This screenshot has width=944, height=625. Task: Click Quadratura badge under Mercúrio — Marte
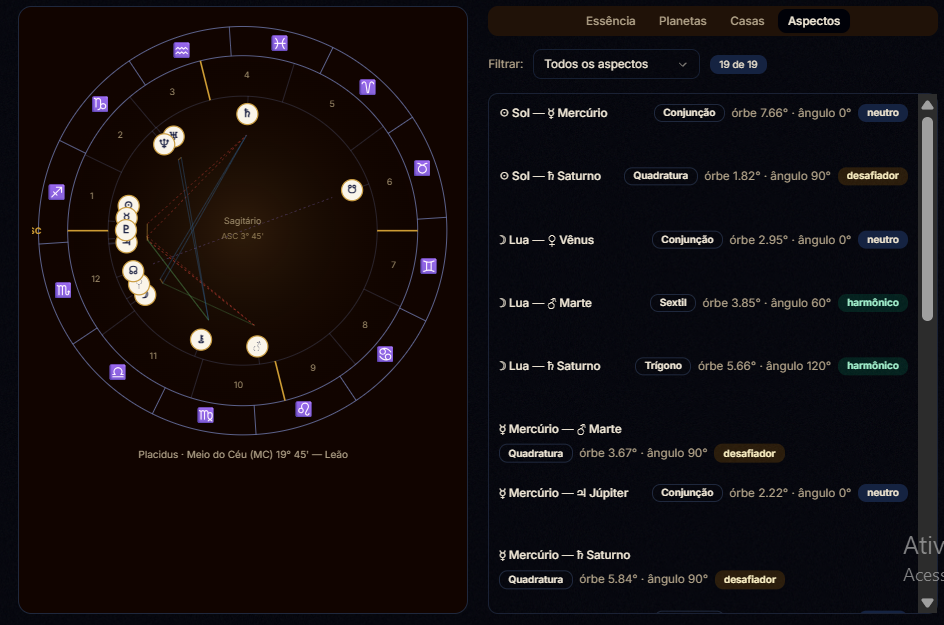(535, 453)
